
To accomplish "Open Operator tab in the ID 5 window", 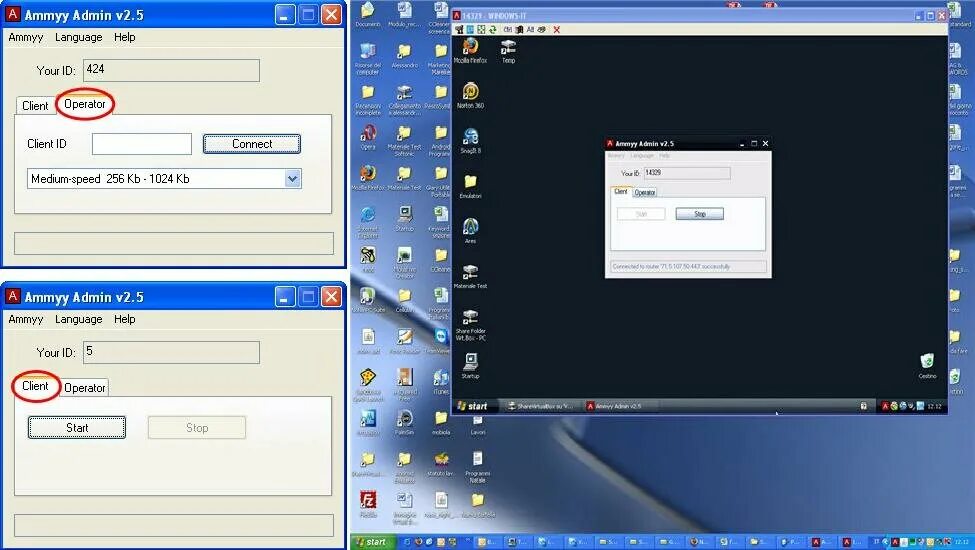I will click(x=85, y=388).
